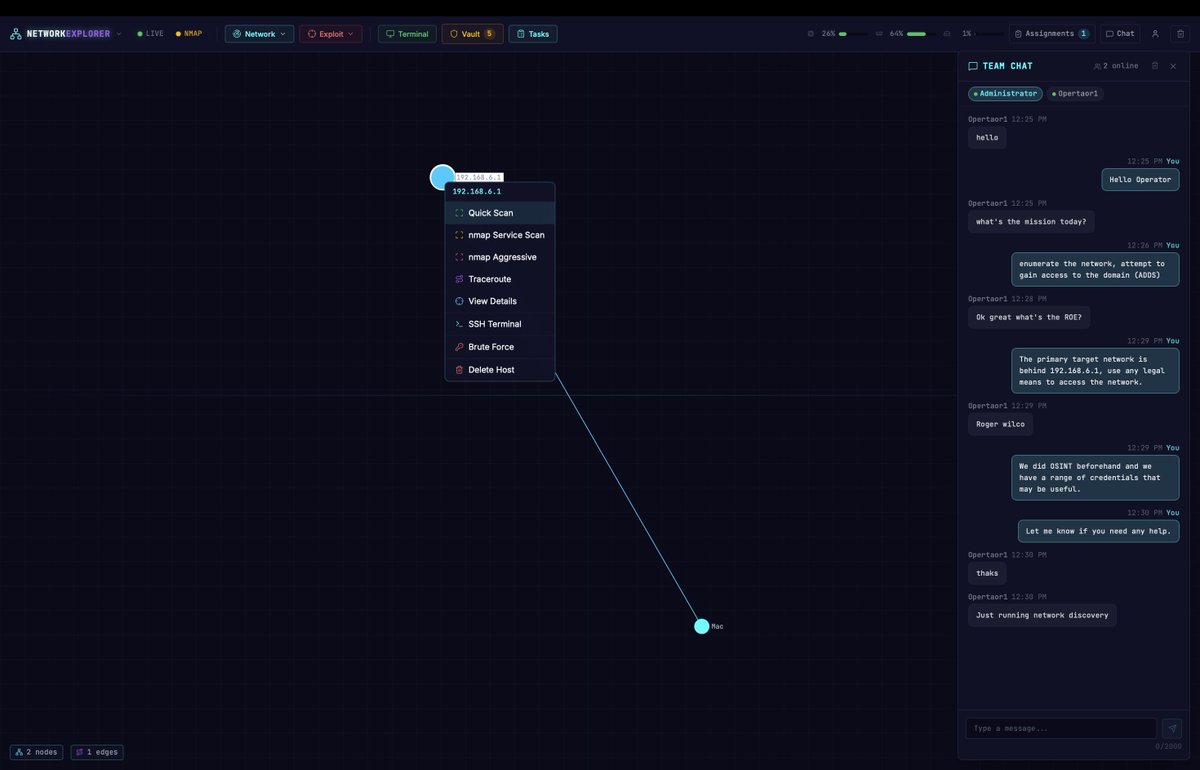Choose nmap Service Scan menu entry
Screen dimensions: 1200x770
(500, 235)
